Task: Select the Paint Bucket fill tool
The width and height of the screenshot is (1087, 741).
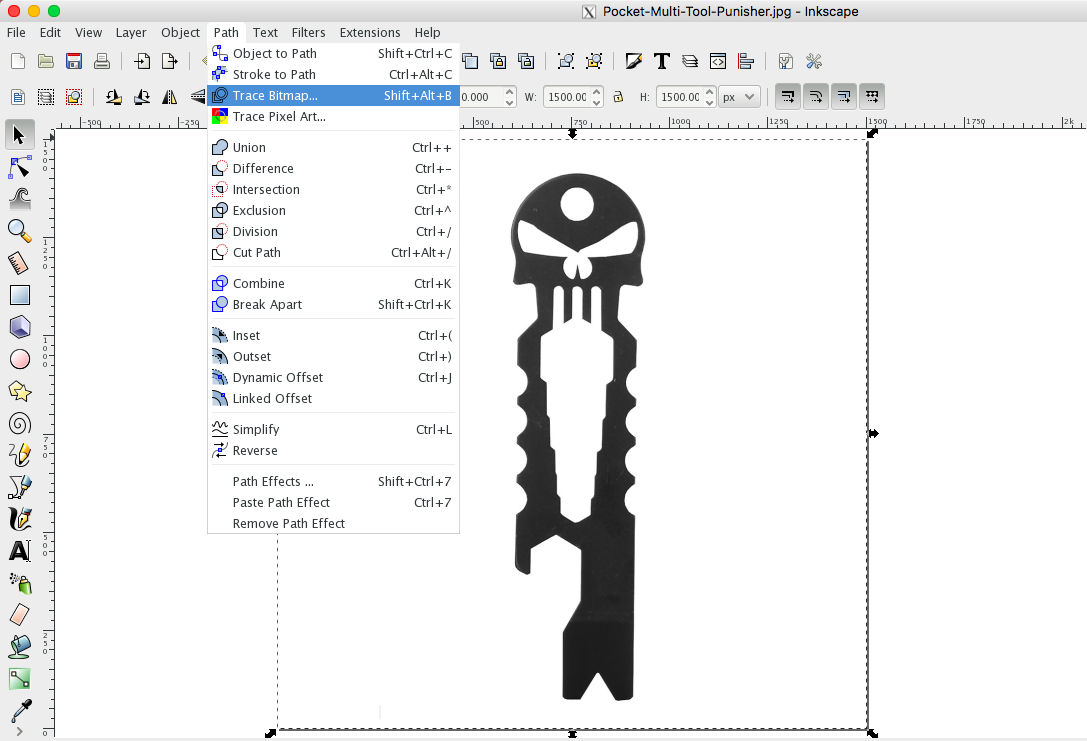Action: [x=19, y=647]
